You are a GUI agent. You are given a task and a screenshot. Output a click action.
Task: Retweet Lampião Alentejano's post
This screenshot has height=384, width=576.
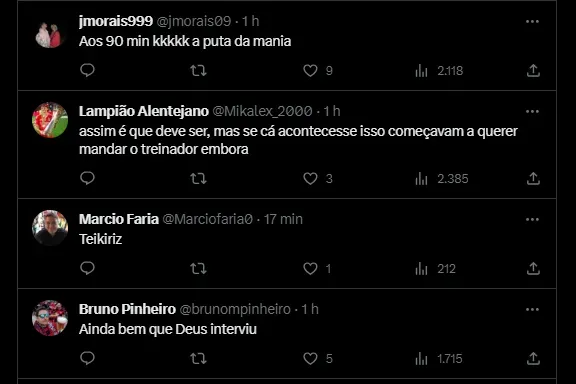click(198, 179)
